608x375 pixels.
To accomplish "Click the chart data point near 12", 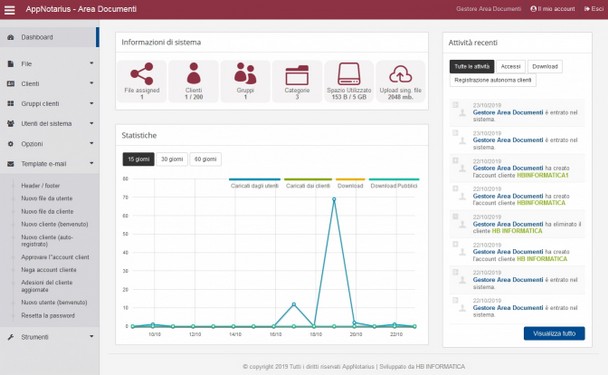I will 294,304.
